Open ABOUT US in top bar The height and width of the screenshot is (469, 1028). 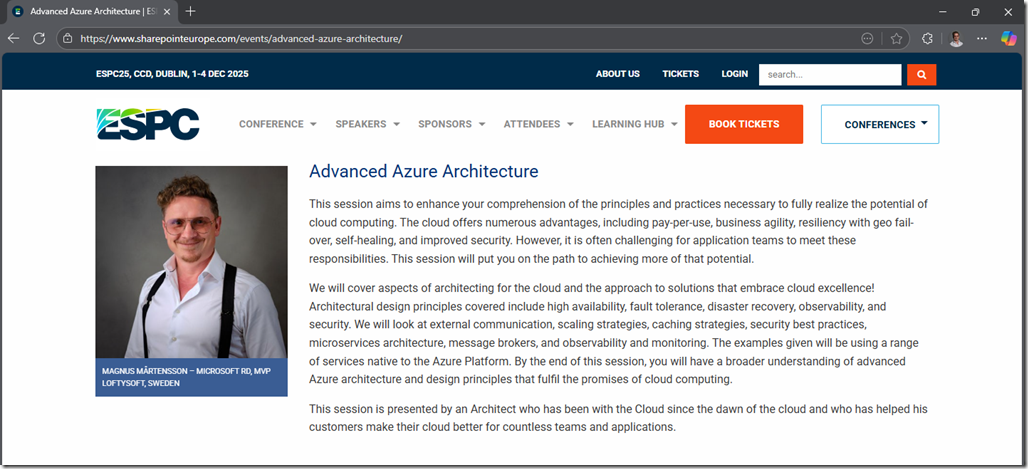coord(618,74)
